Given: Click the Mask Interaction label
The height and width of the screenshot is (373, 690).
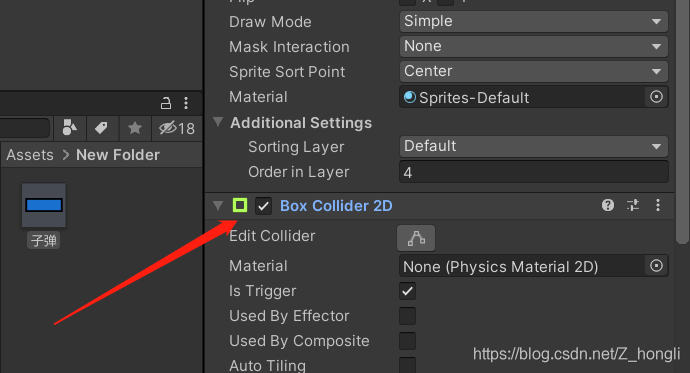Looking at the screenshot, I should click(x=289, y=47).
